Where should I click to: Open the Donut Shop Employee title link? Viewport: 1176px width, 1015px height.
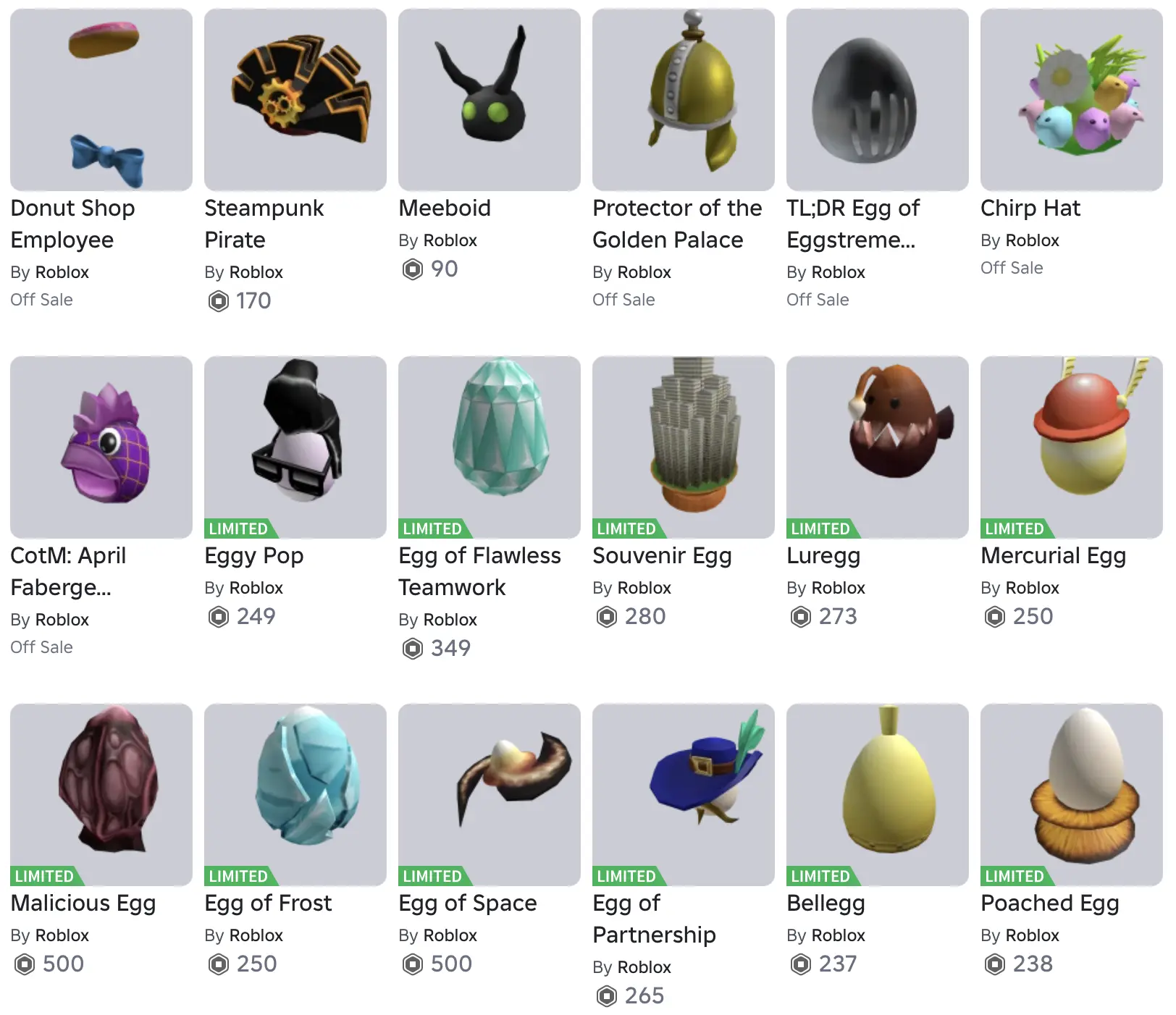[x=72, y=224]
